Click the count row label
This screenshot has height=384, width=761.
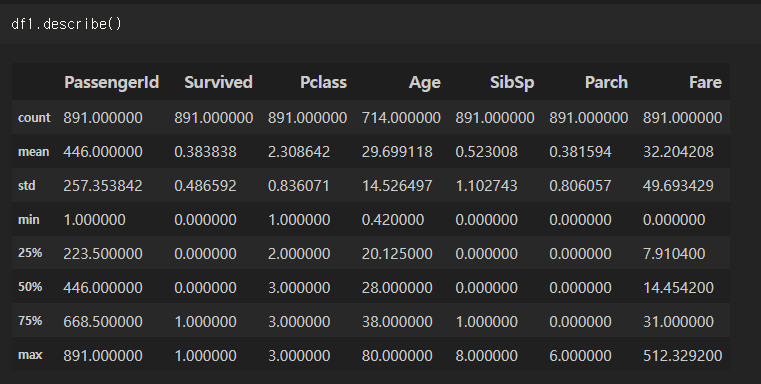pyautogui.click(x=34, y=117)
